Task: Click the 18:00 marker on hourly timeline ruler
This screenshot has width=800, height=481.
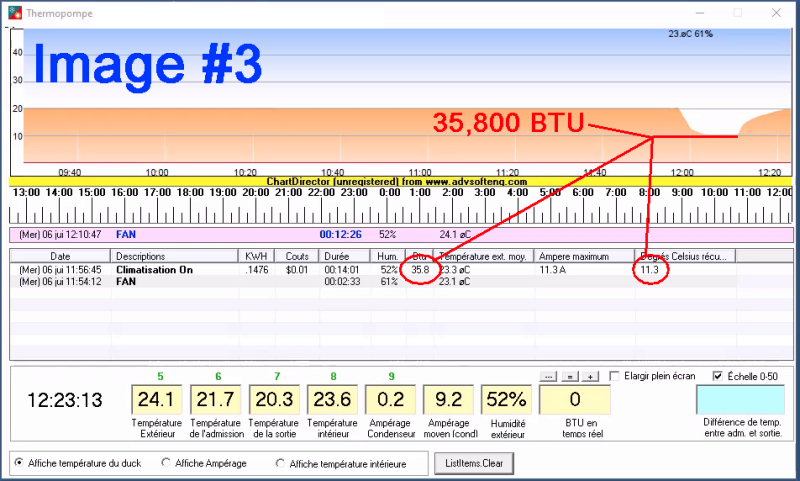Action: 190,192
